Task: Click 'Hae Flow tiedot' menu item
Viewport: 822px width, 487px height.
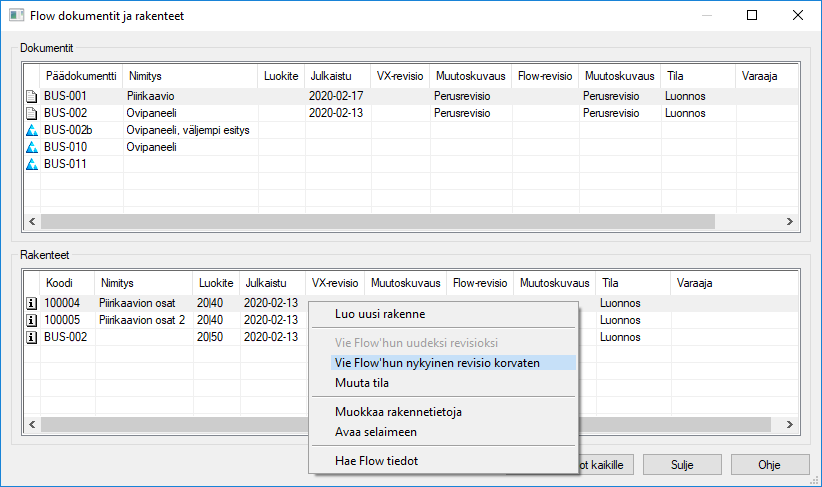Action: click(x=376, y=460)
